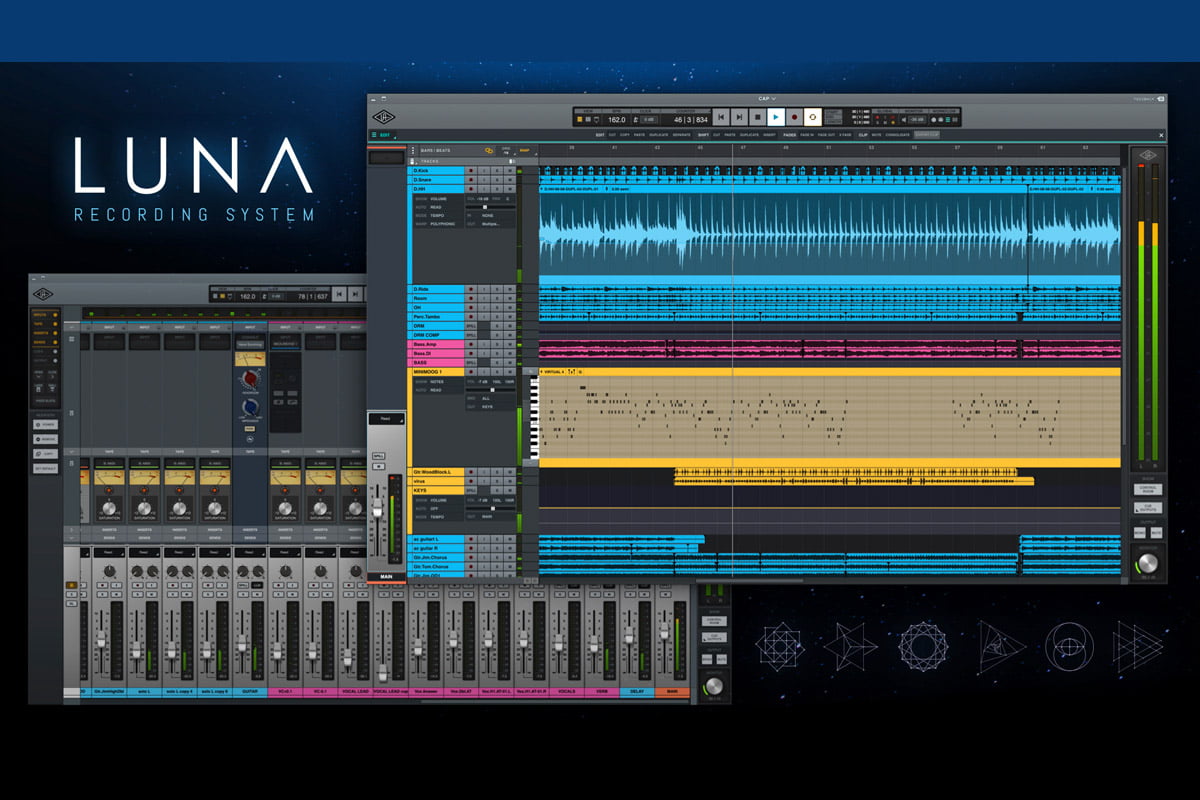Click the 162.0 tempo field in timeline window
This screenshot has height=800, width=1200.
click(x=617, y=120)
